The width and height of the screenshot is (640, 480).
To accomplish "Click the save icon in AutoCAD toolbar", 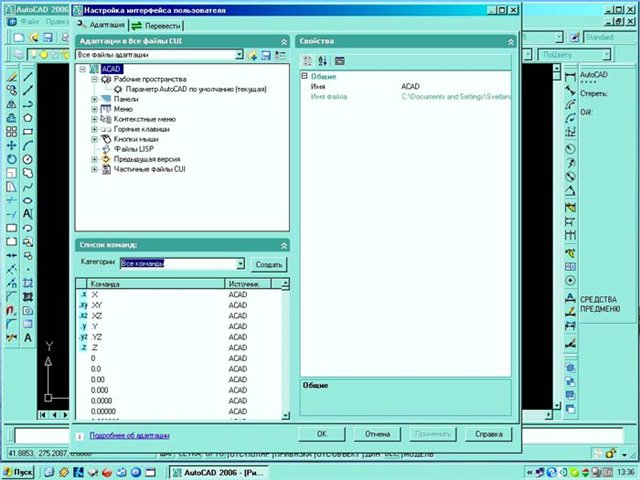I will coord(46,37).
